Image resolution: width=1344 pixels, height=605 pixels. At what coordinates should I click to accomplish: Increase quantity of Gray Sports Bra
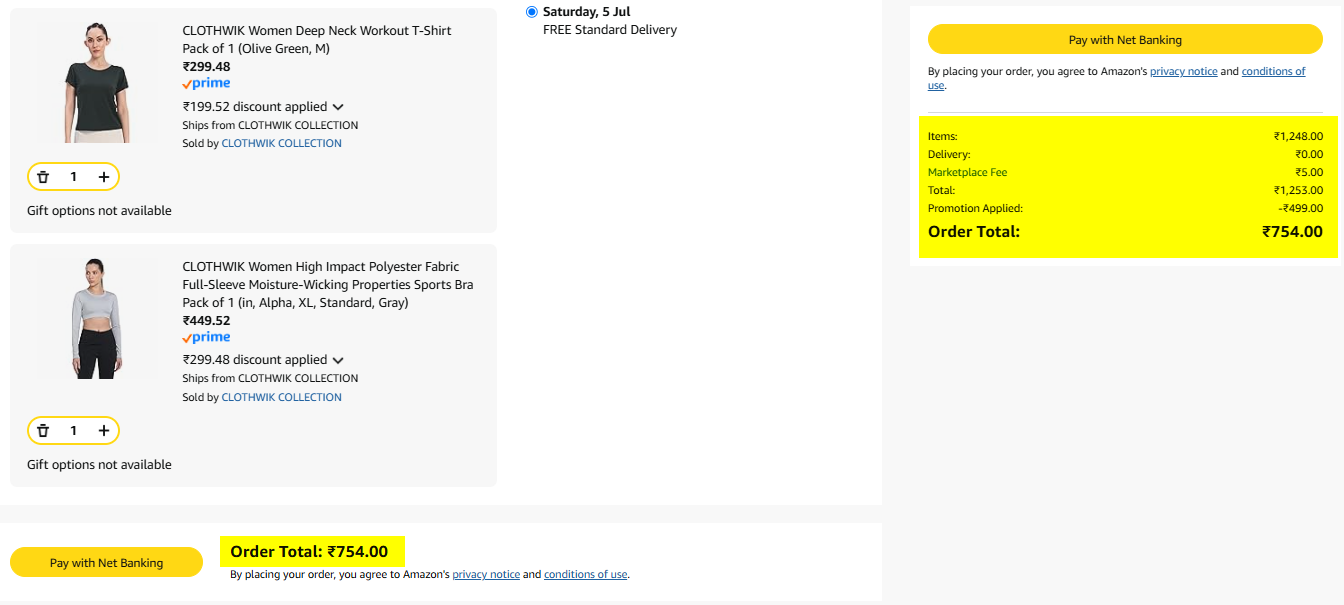[104, 431]
